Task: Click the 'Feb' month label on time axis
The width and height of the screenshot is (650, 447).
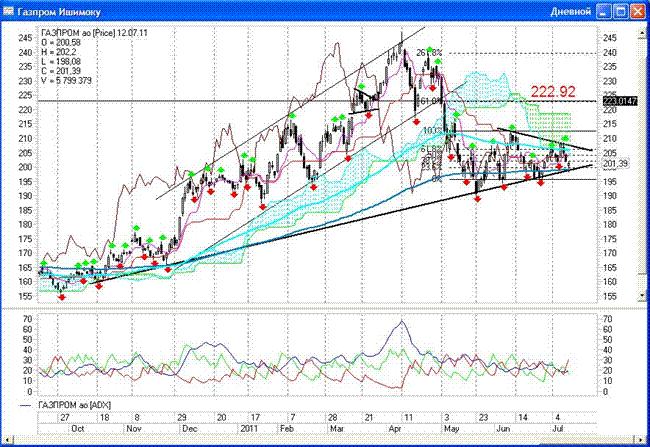Action: pyautogui.click(x=287, y=429)
